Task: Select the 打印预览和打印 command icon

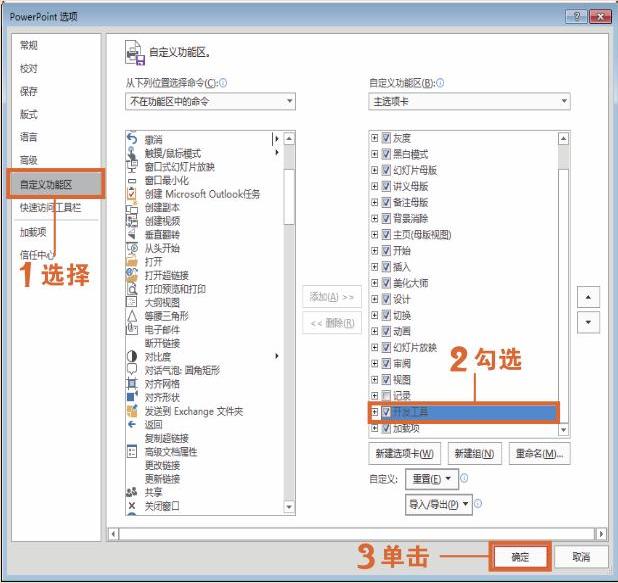Action: [x=132, y=289]
